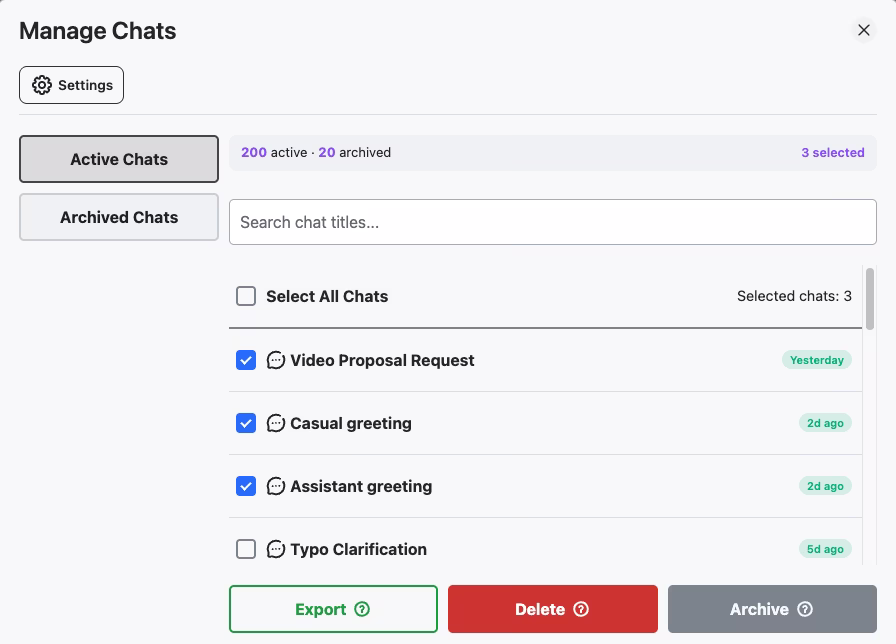Open the Settings panel

pyautogui.click(x=71, y=85)
